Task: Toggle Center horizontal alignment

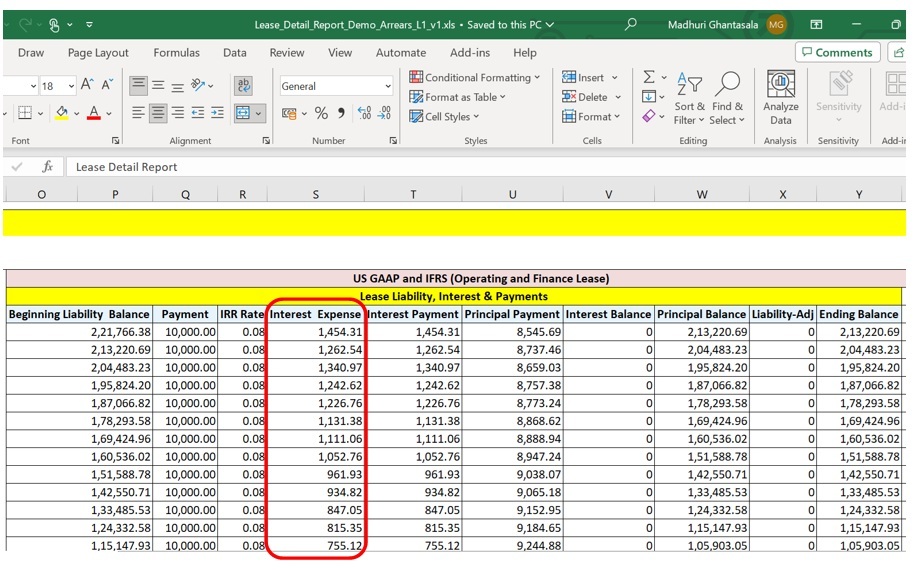Action: 158,114
